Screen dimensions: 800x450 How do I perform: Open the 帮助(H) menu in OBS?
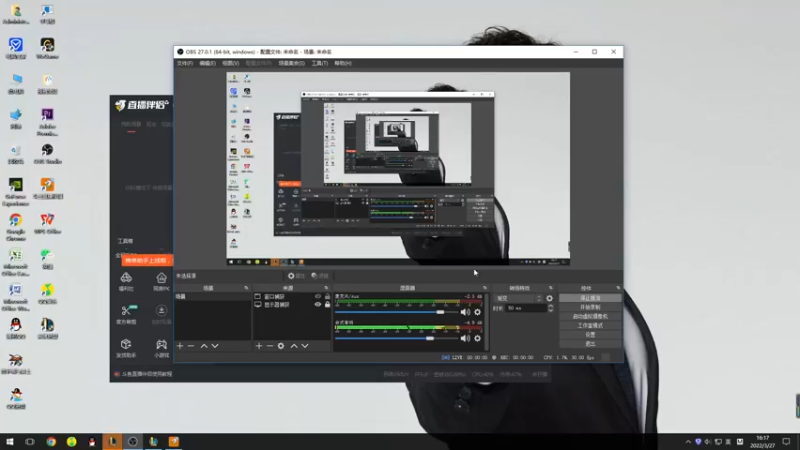(343, 63)
